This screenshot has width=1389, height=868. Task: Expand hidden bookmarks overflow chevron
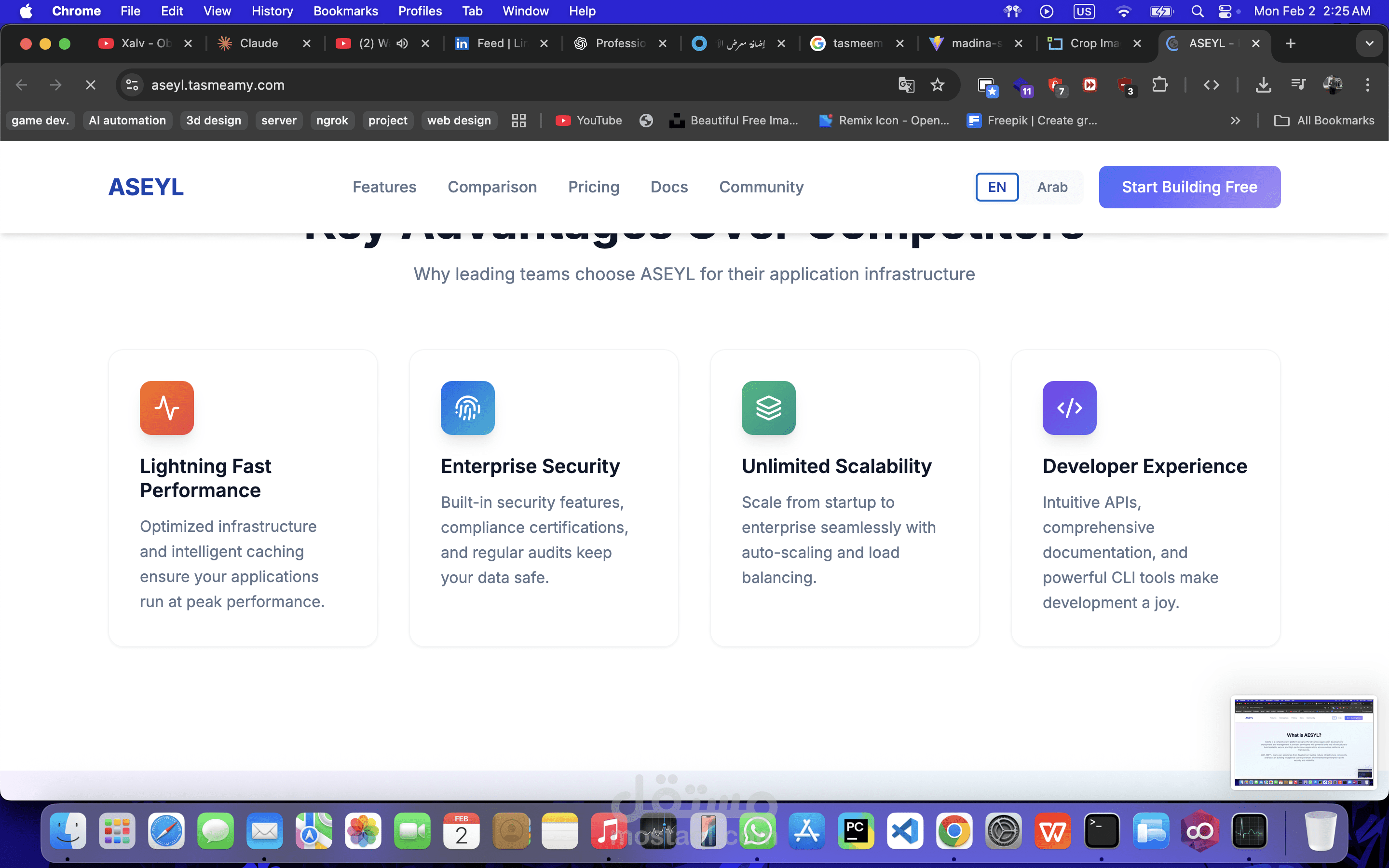pos(1235,121)
